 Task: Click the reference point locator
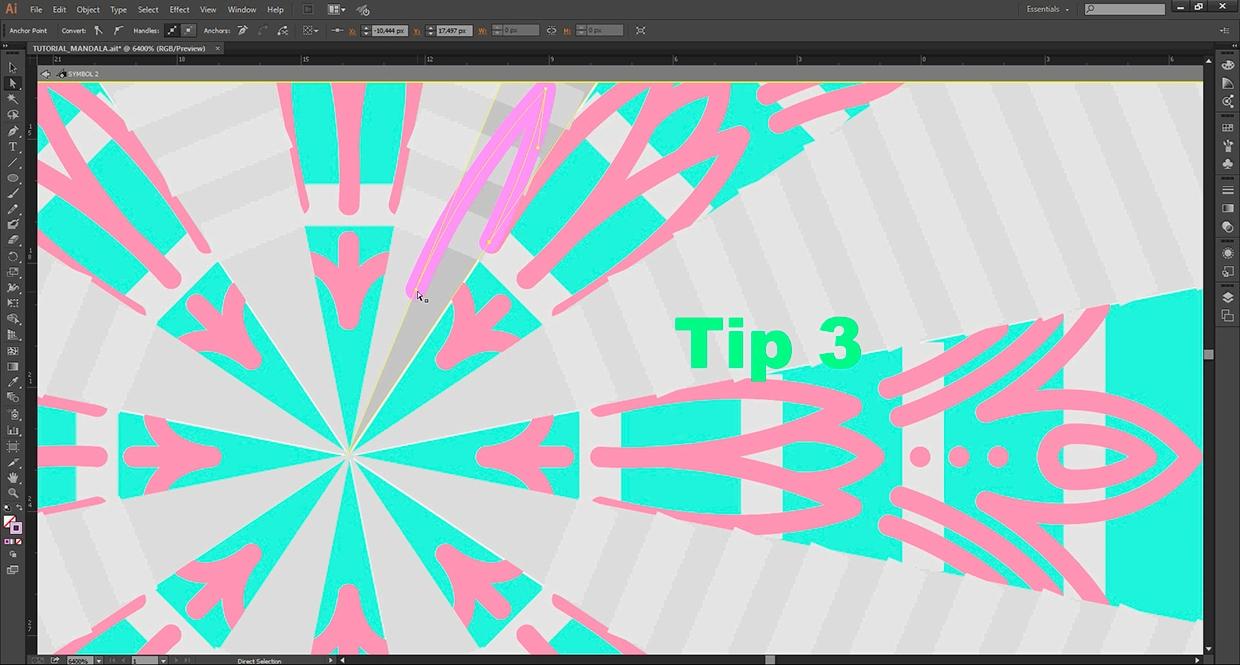coord(337,31)
